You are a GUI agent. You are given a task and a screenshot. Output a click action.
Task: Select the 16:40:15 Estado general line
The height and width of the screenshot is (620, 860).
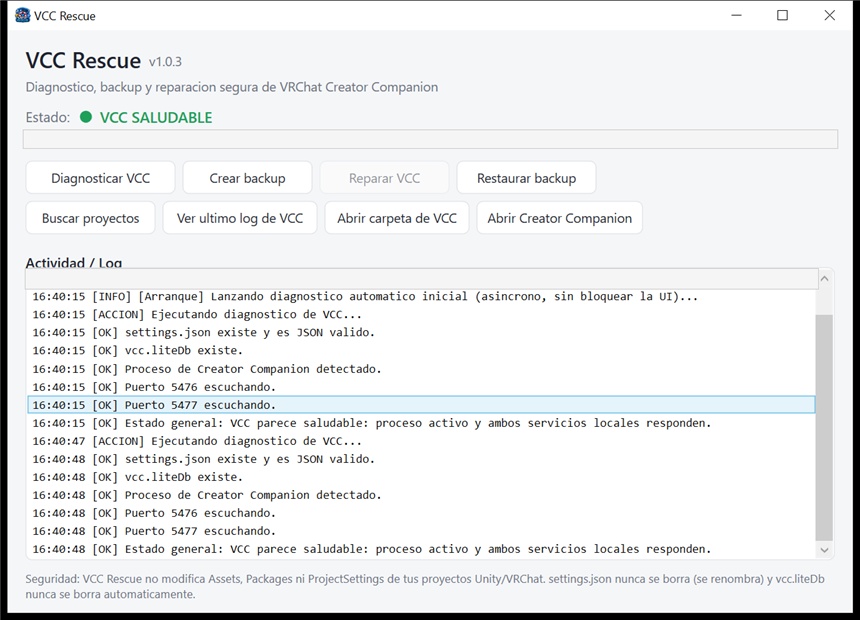click(x=421, y=423)
